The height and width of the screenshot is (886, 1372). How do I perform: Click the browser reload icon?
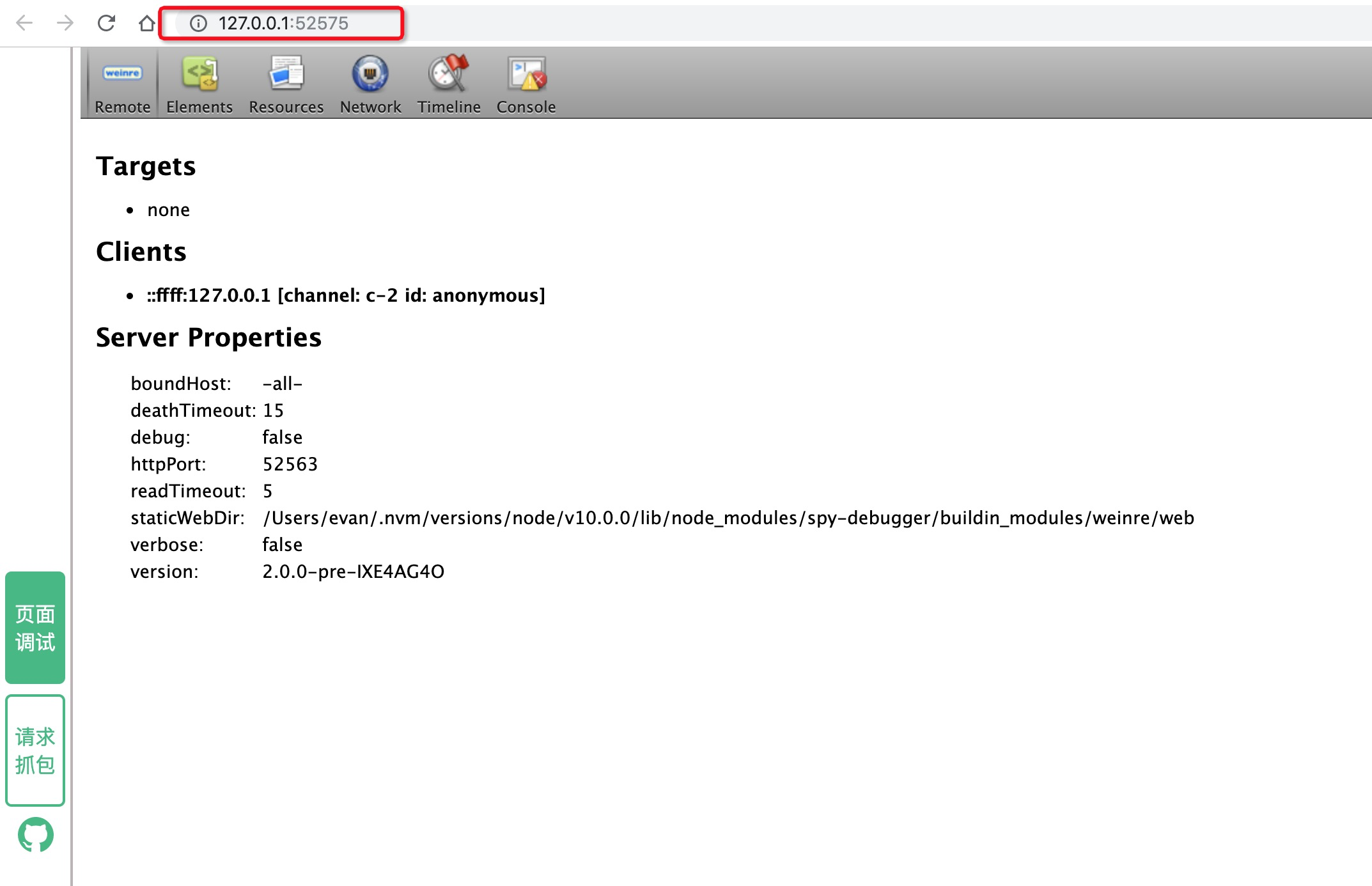106,24
